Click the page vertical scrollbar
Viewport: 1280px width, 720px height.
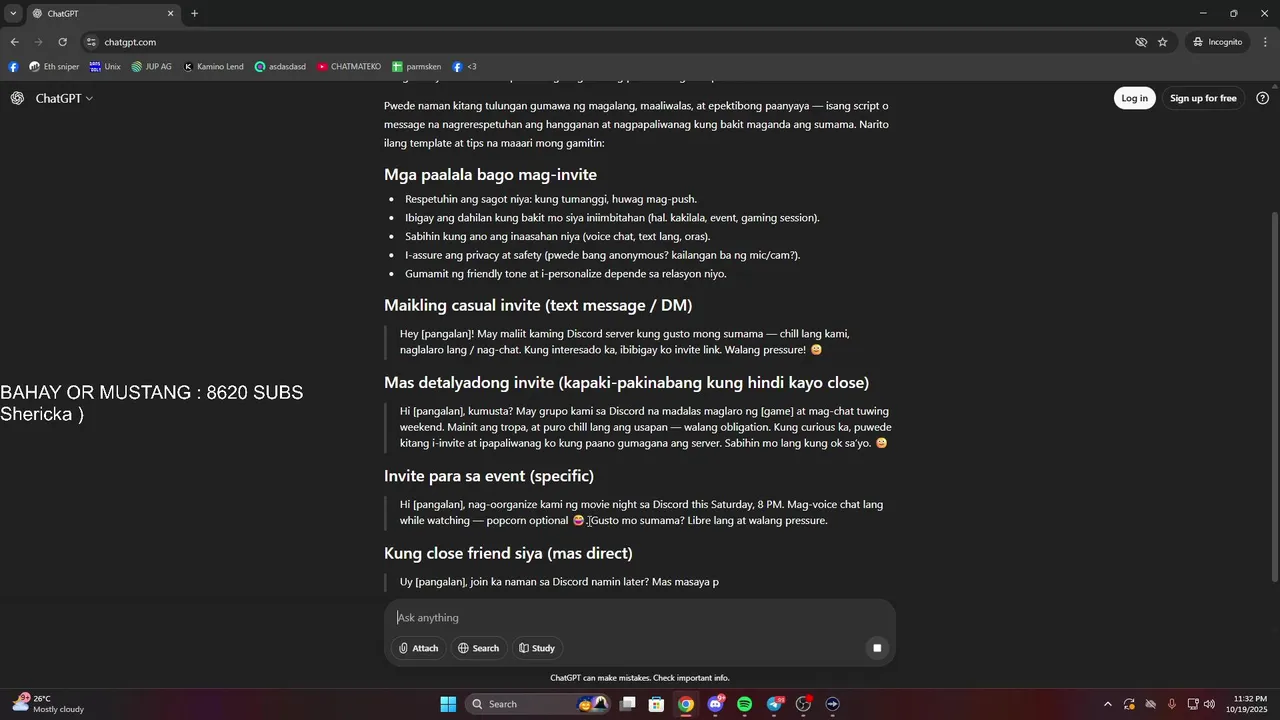coord(1274,395)
